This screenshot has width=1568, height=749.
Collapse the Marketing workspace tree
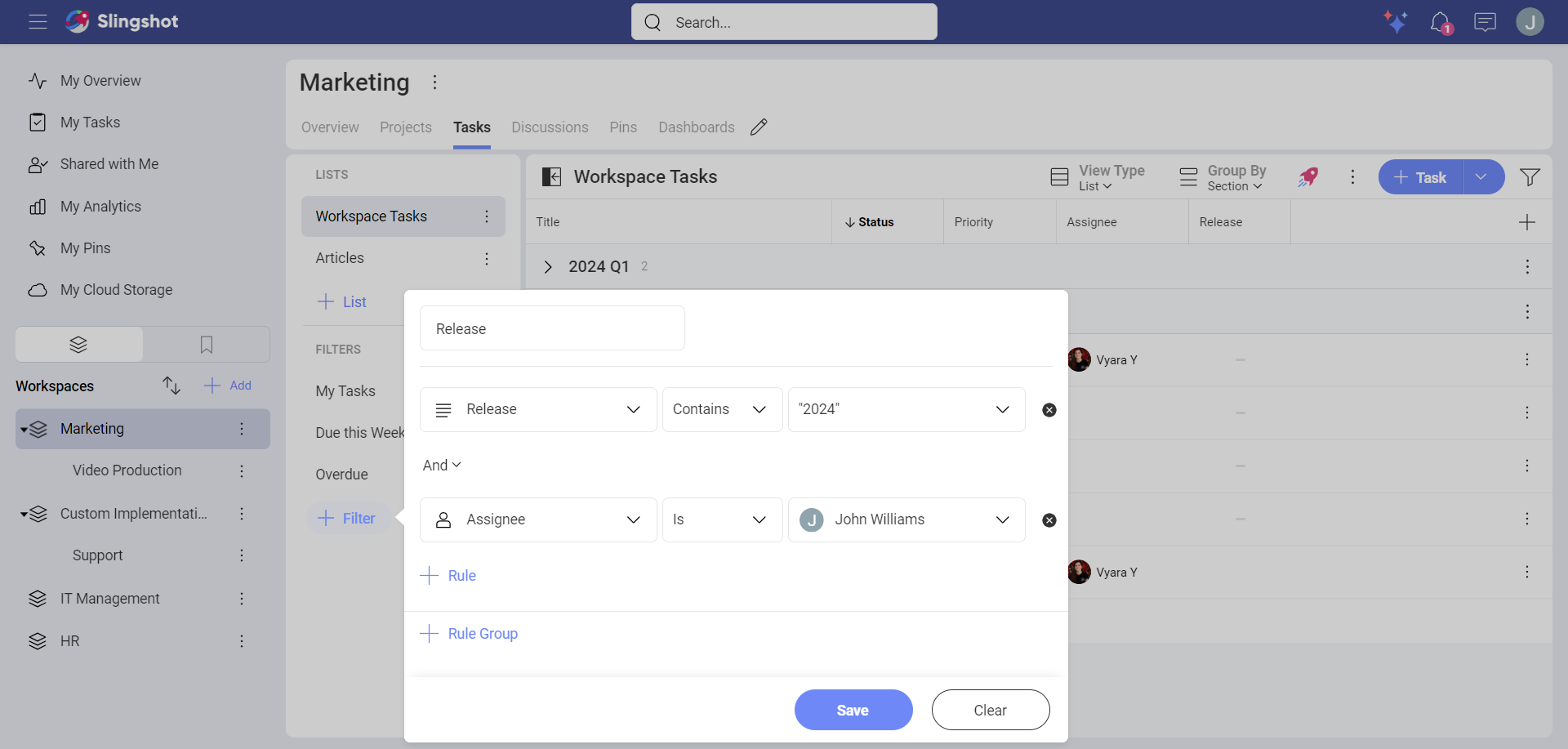coord(24,430)
